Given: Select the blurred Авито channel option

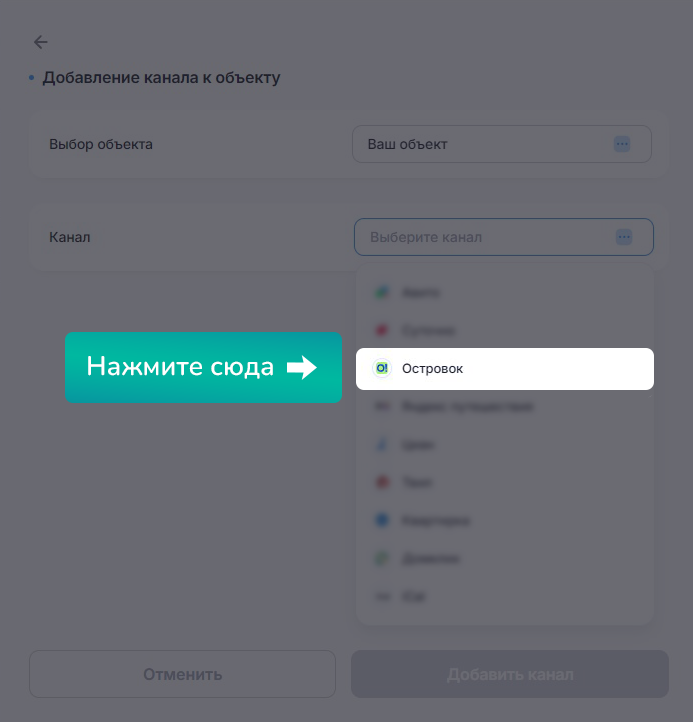Looking at the screenshot, I should pyautogui.click(x=505, y=292).
